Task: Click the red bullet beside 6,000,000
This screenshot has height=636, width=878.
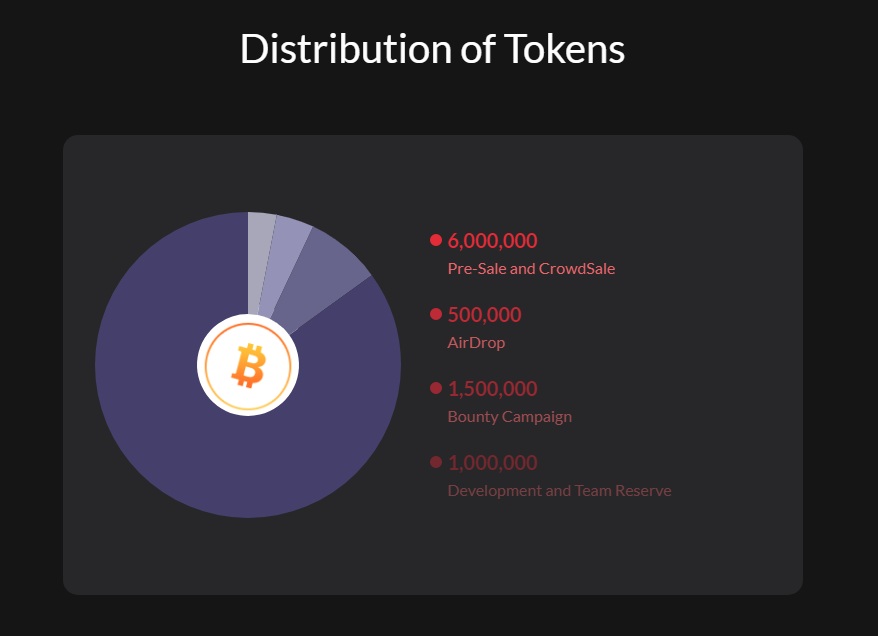Action: [436, 240]
